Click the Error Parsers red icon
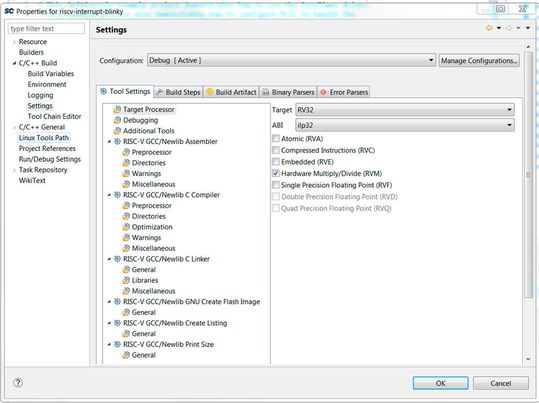The image size is (539, 403). pos(323,92)
